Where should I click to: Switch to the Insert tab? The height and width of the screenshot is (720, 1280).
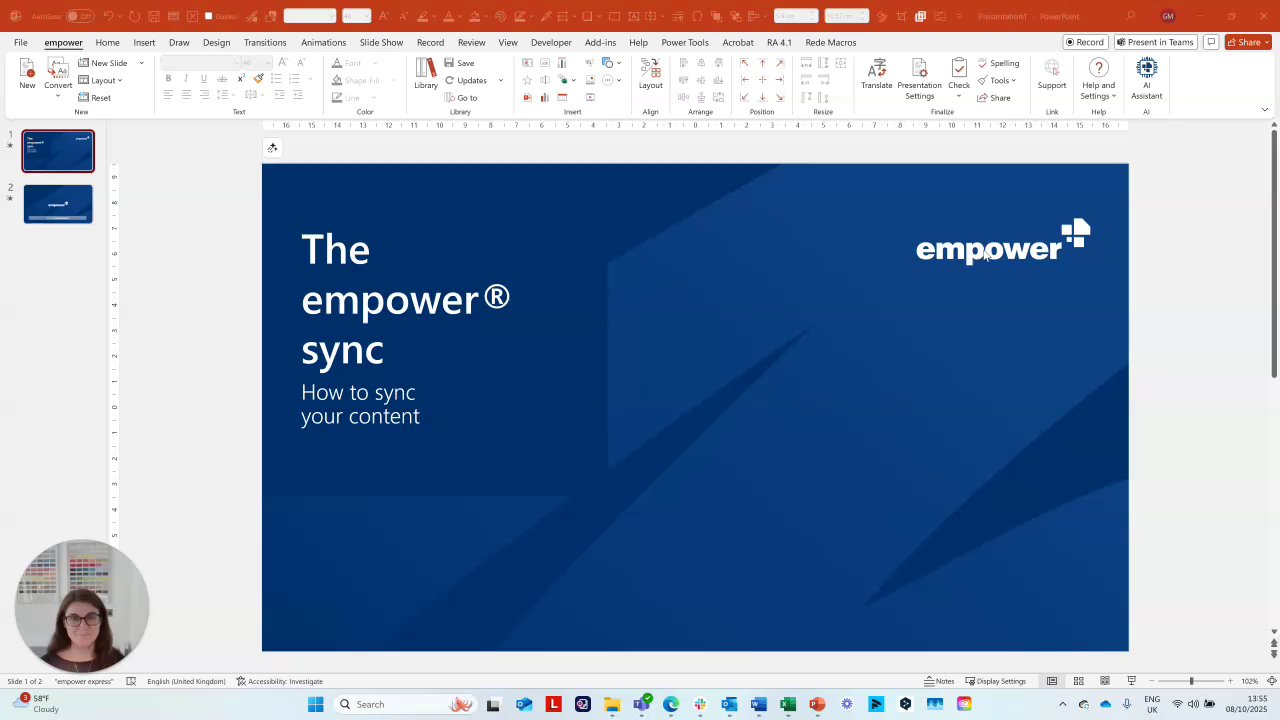tap(144, 42)
